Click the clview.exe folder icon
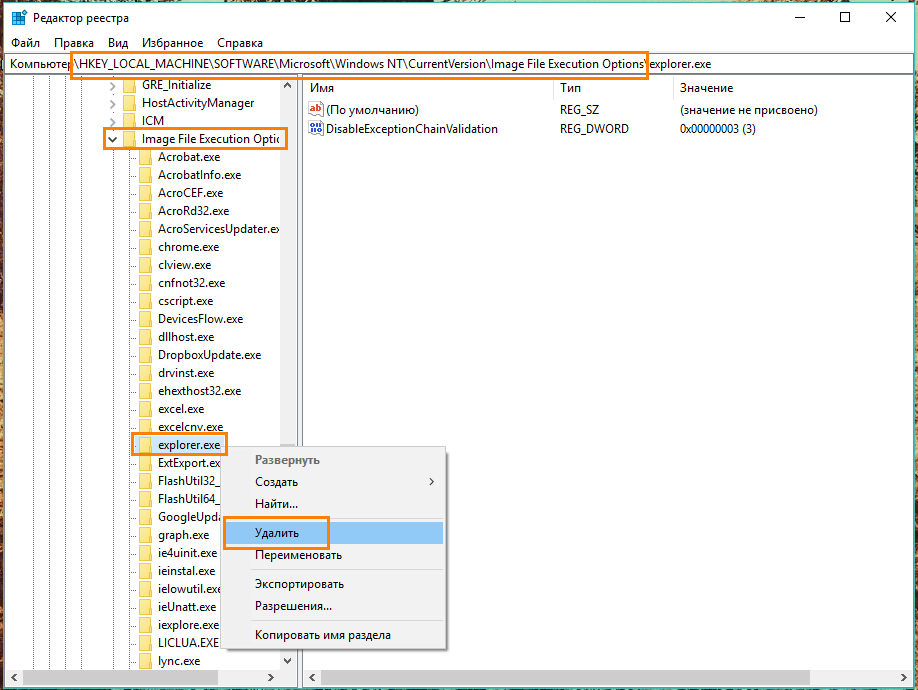This screenshot has width=918, height=690. [x=146, y=265]
